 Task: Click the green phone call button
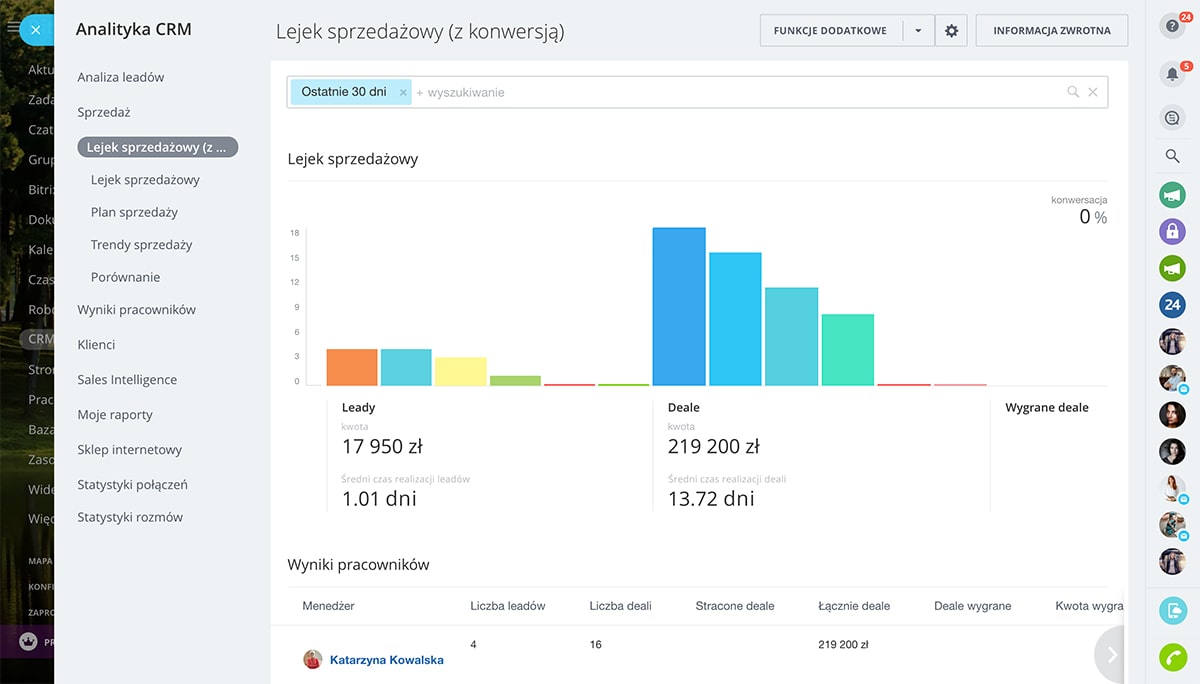[1172, 657]
